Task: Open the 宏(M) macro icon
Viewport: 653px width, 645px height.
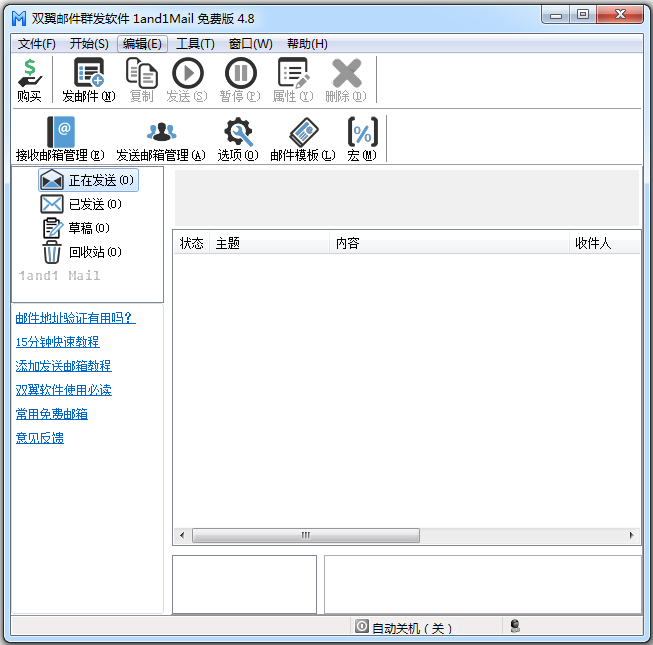Action: tap(362, 139)
